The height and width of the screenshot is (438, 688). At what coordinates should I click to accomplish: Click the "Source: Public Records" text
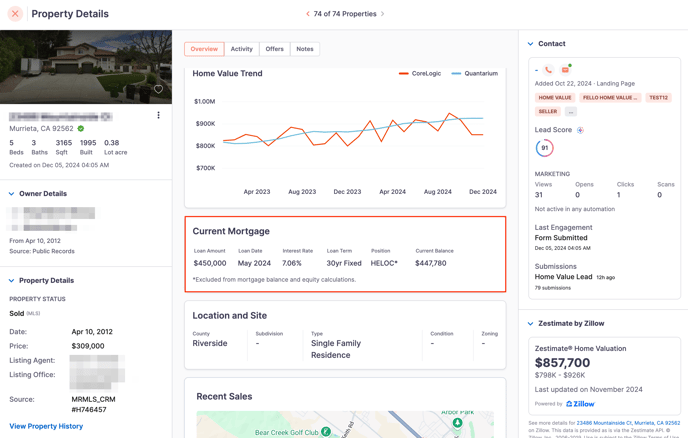pyautogui.click(x=42, y=251)
